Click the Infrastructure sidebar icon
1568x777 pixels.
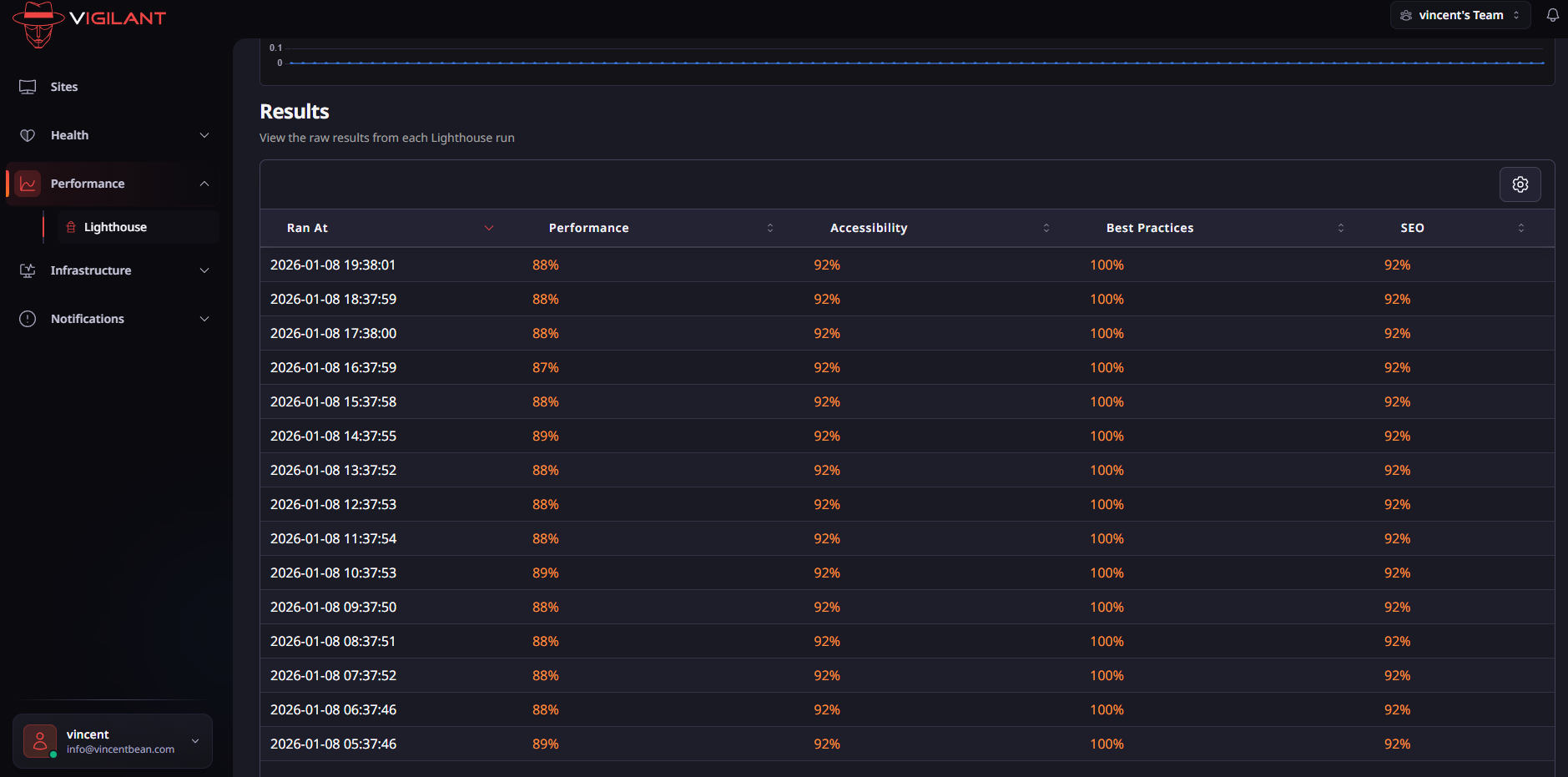pyautogui.click(x=28, y=270)
